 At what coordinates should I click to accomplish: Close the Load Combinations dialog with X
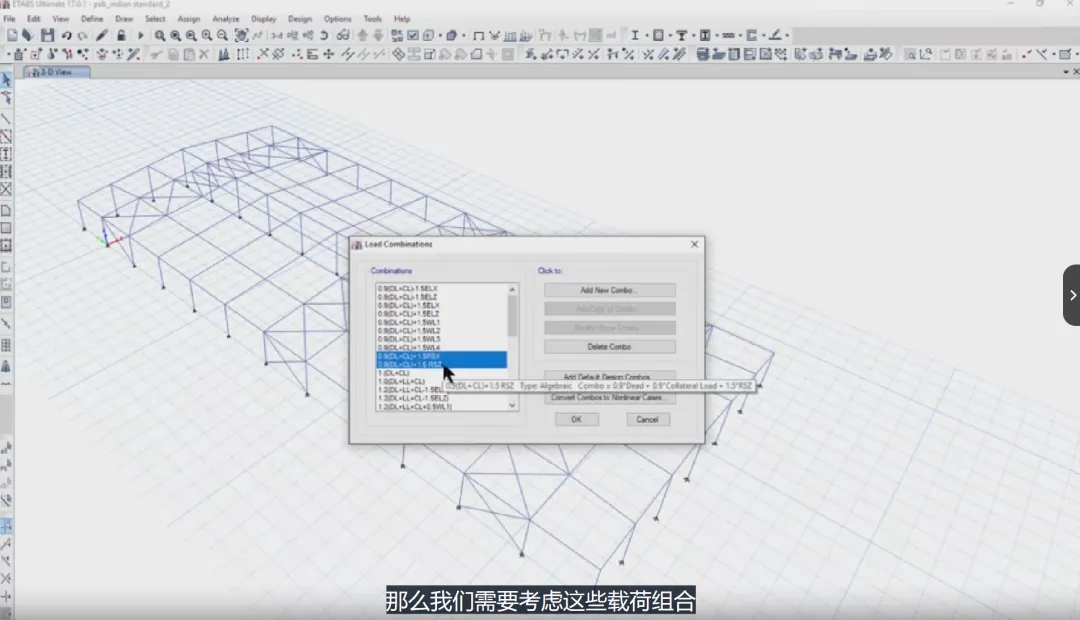[x=694, y=244]
